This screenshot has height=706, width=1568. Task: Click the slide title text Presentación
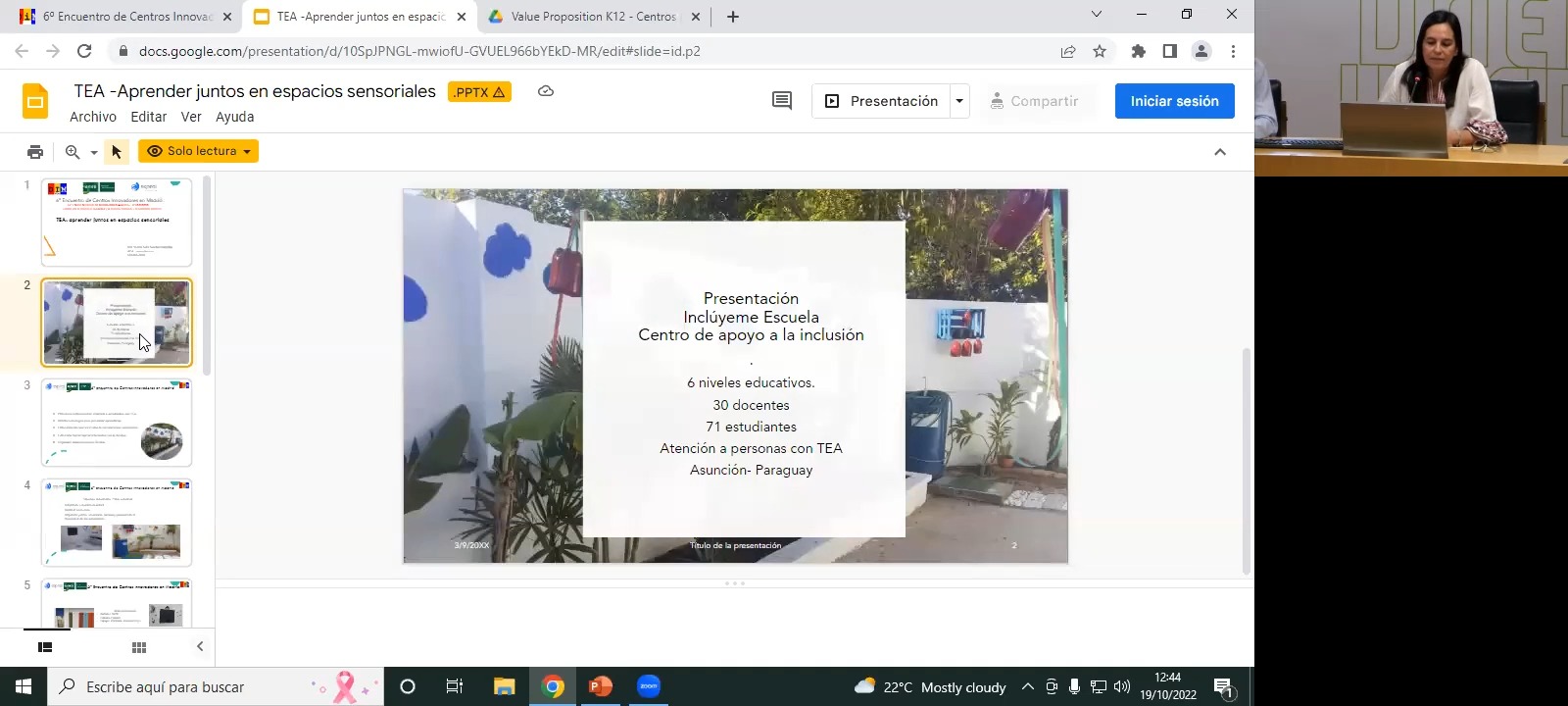tap(751, 298)
